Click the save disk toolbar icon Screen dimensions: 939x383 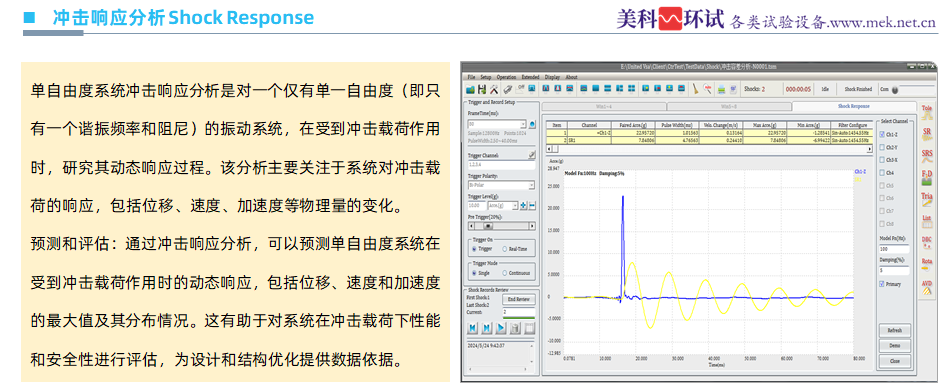(x=482, y=90)
